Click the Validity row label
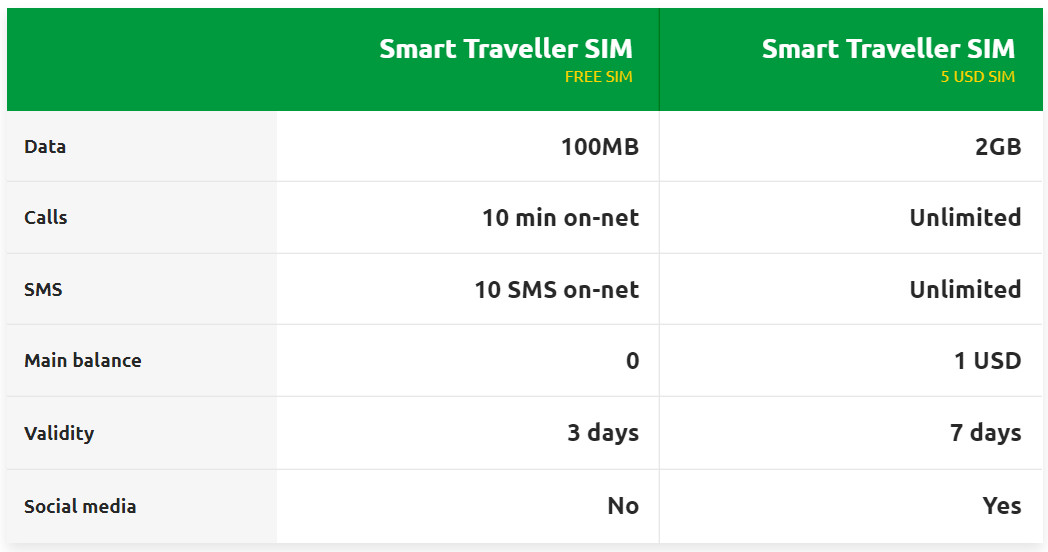The height and width of the screenshot is (552, 1048). [59, 433]
